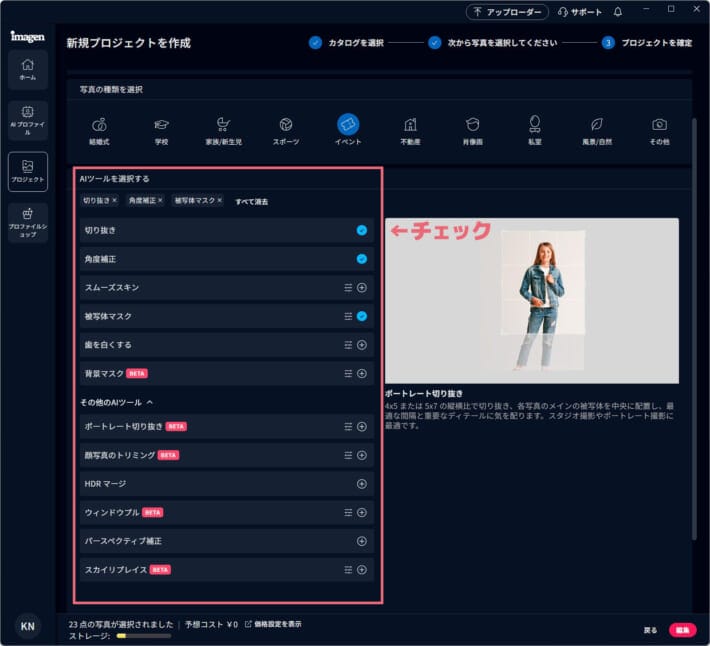Open プロジェクト in the sidebar
The width and height of the screenshot is (710, 646).
(28, 172)
